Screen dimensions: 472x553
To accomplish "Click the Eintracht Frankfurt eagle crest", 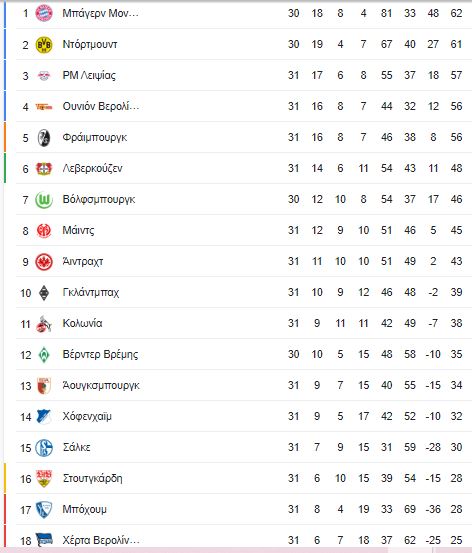I will [x=44, y=262].
